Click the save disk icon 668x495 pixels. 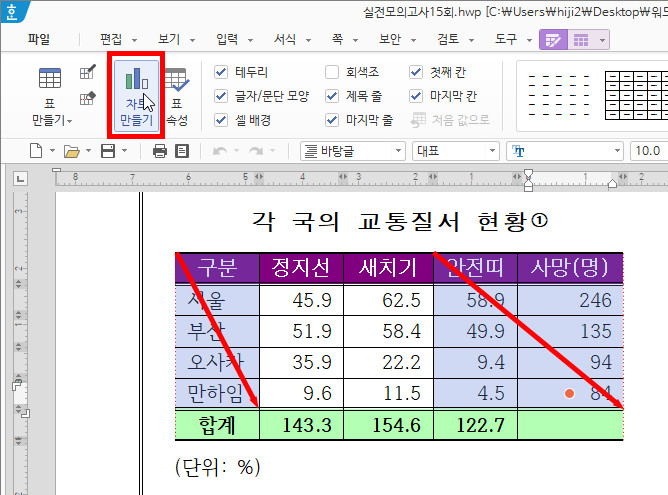click(108, 151)
